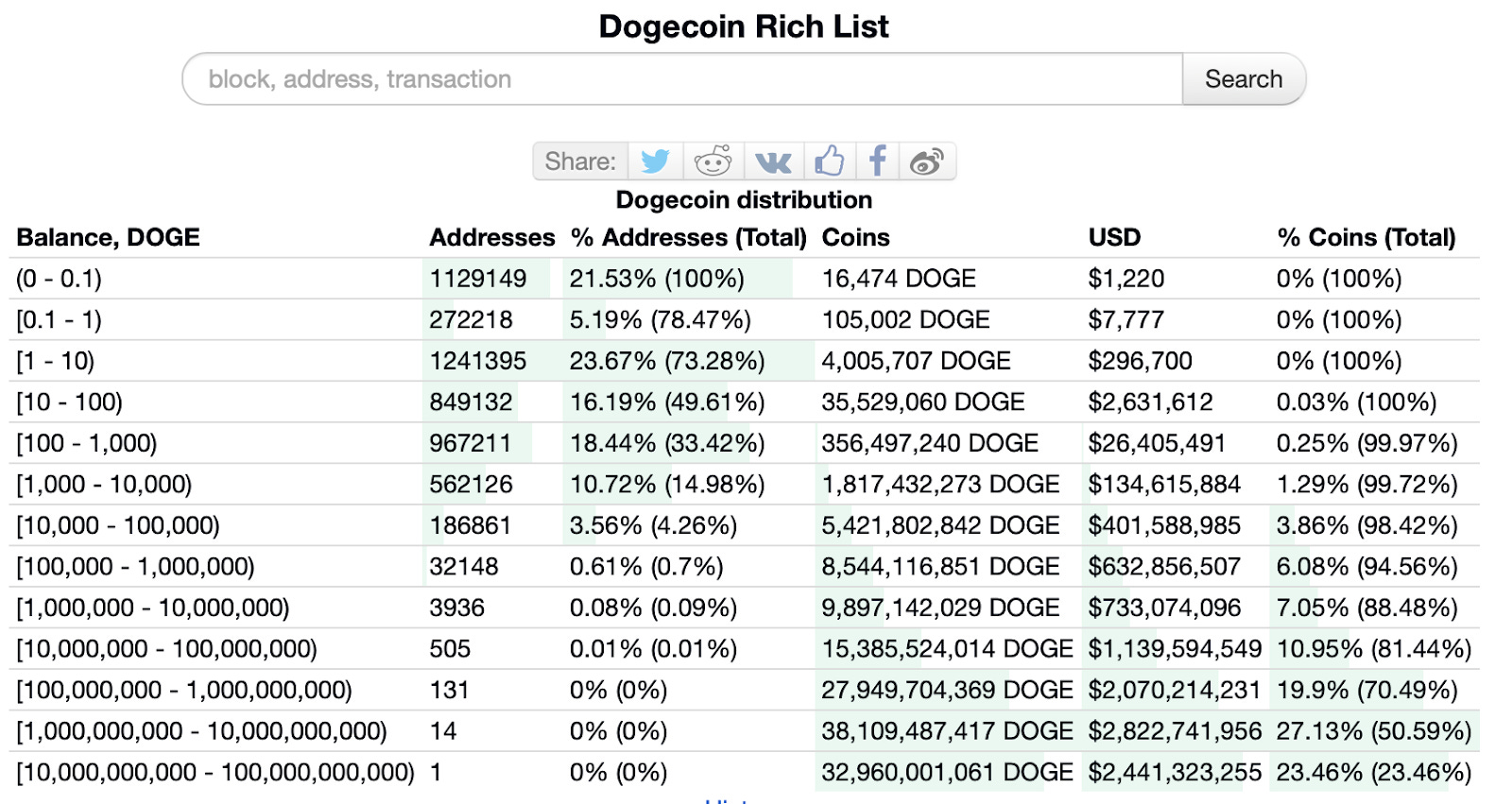This screenshot has height=804, width=1512.
Task: Click the 4,005,707 DOGE coins cell
Action: [x=916, y=361]
